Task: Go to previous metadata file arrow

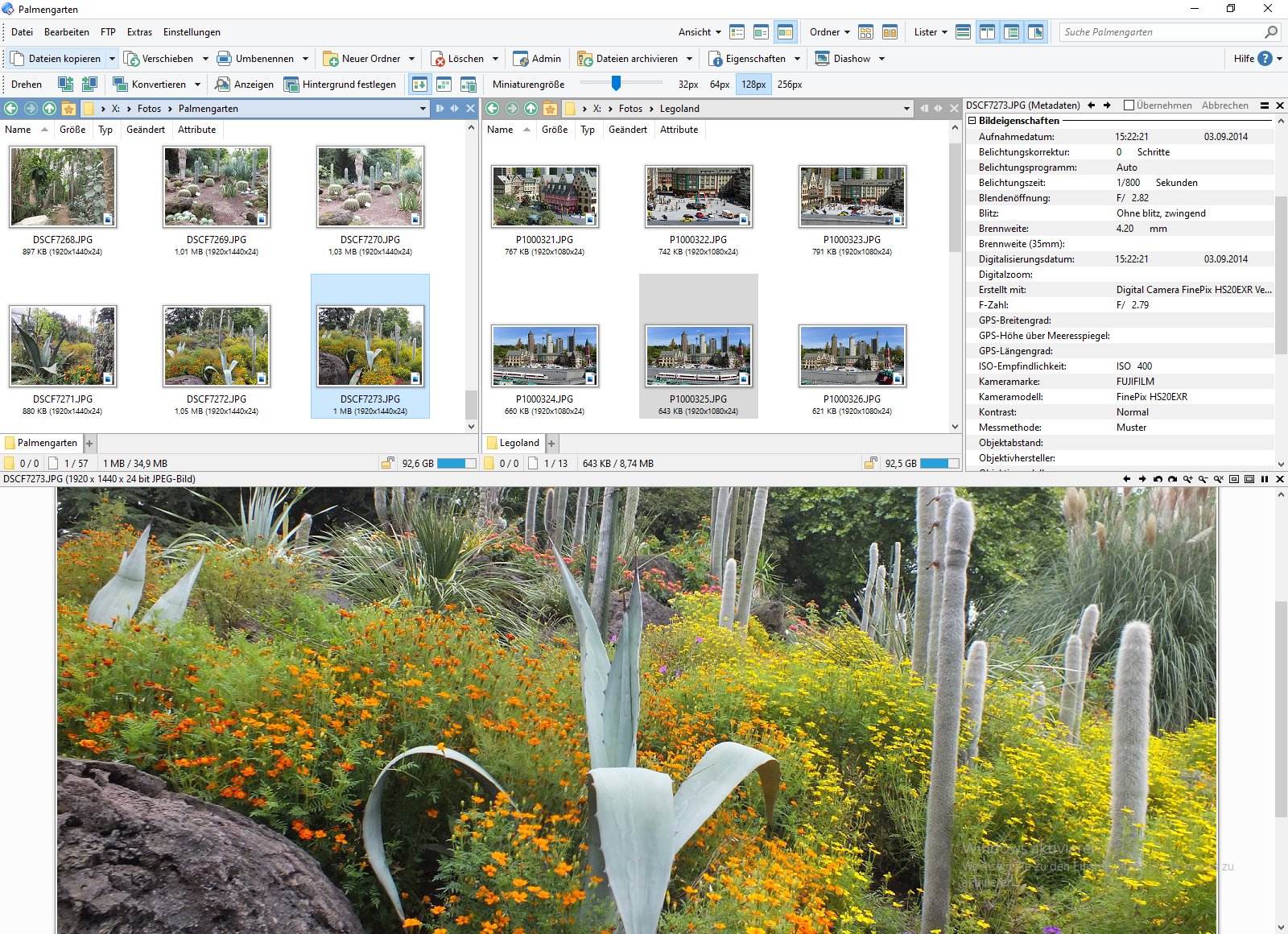Action: (1092, 105)
